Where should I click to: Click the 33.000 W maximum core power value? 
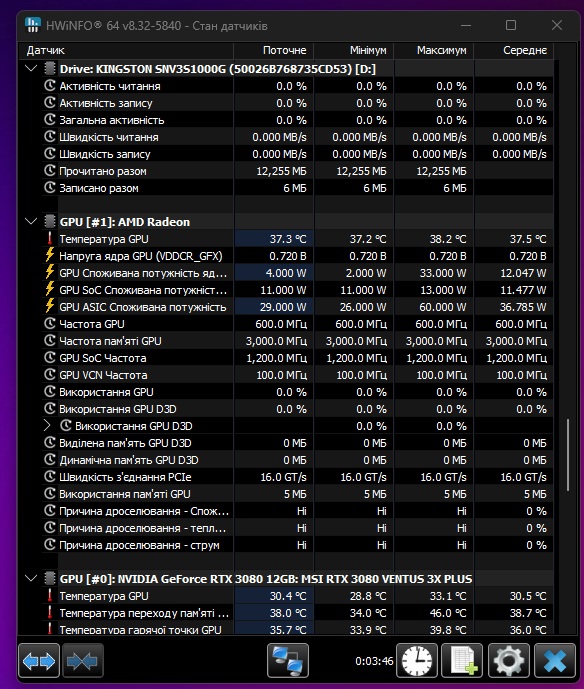click(x=443, y=273)
